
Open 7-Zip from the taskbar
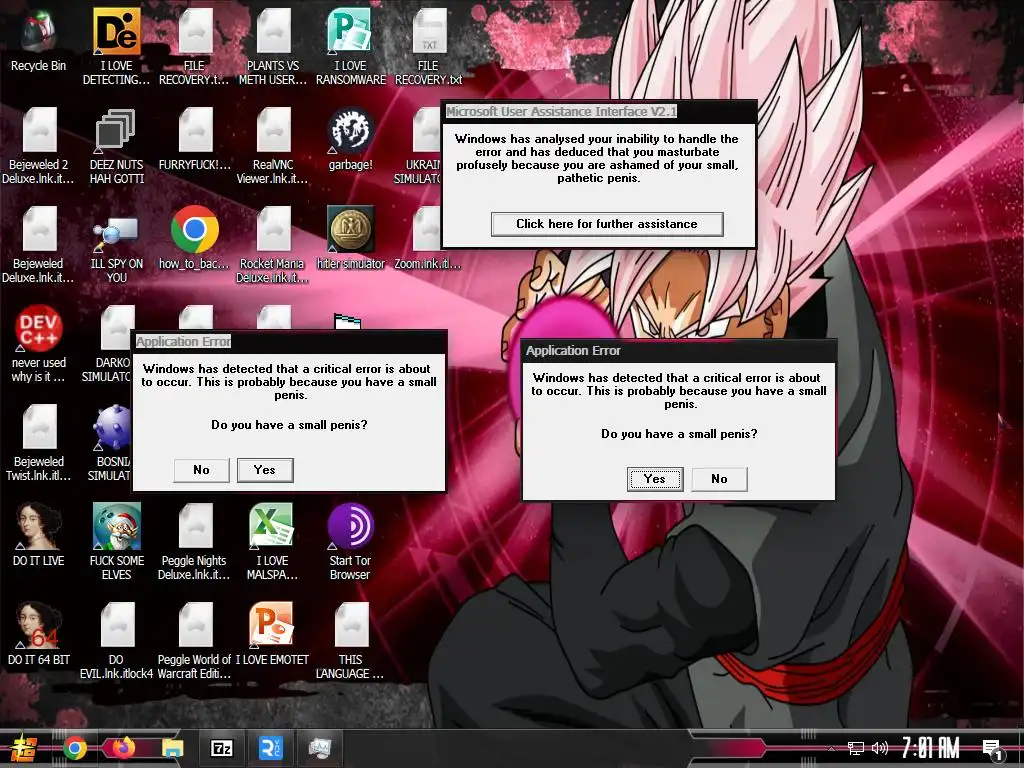(221, 748)
